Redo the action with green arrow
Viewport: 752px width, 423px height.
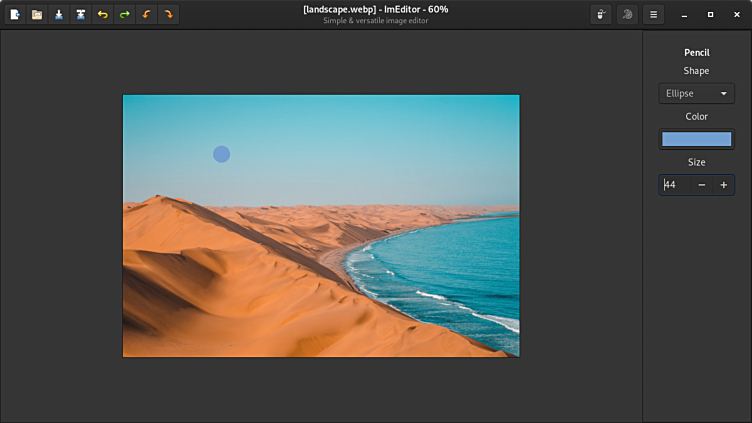click(125, 15)
